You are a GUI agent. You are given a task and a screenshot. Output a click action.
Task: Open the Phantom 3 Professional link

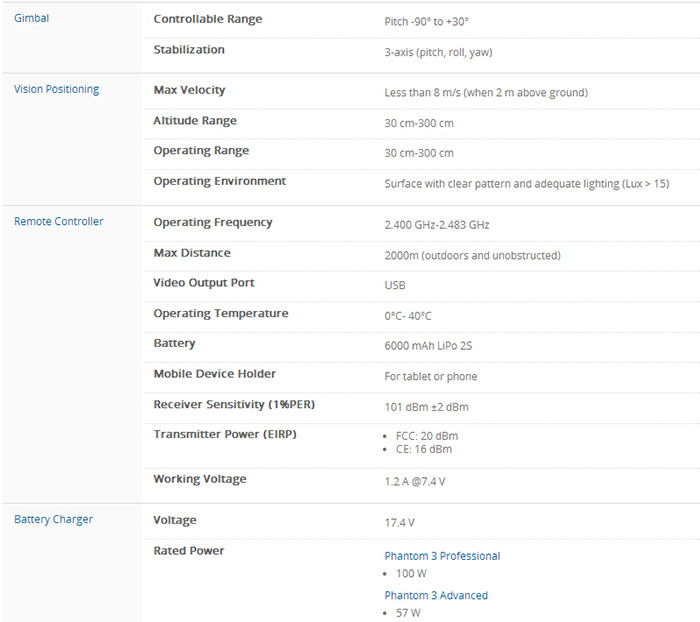pos(442,556)
